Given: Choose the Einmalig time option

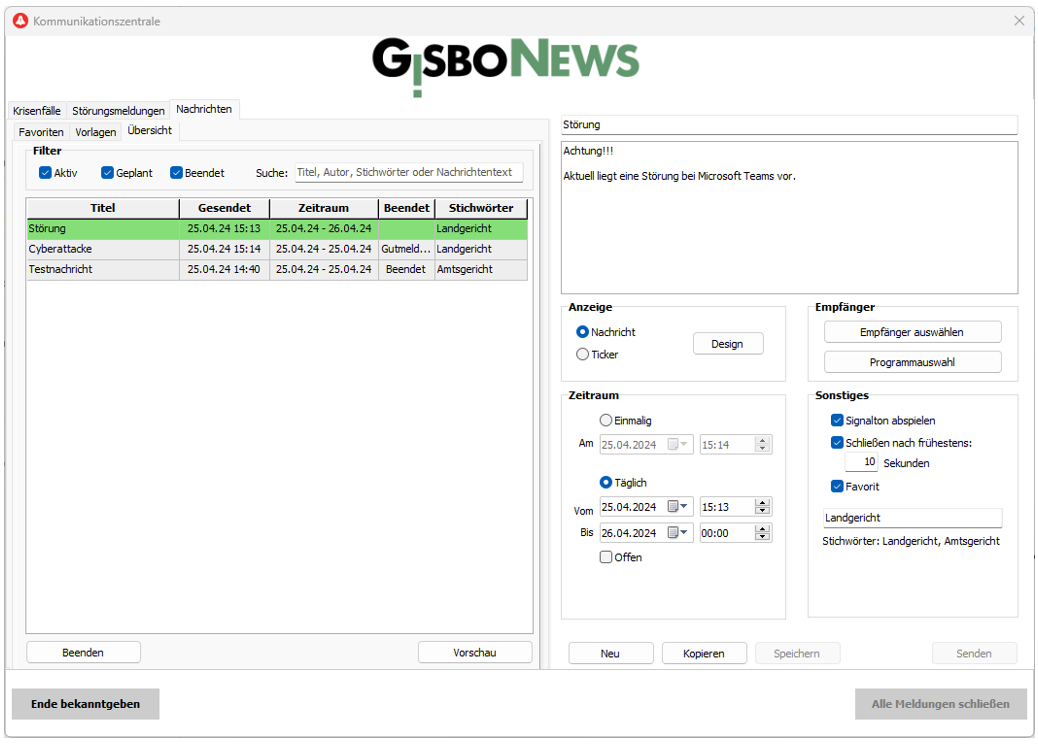Looking at the screenshot, I should coord(606,420).
